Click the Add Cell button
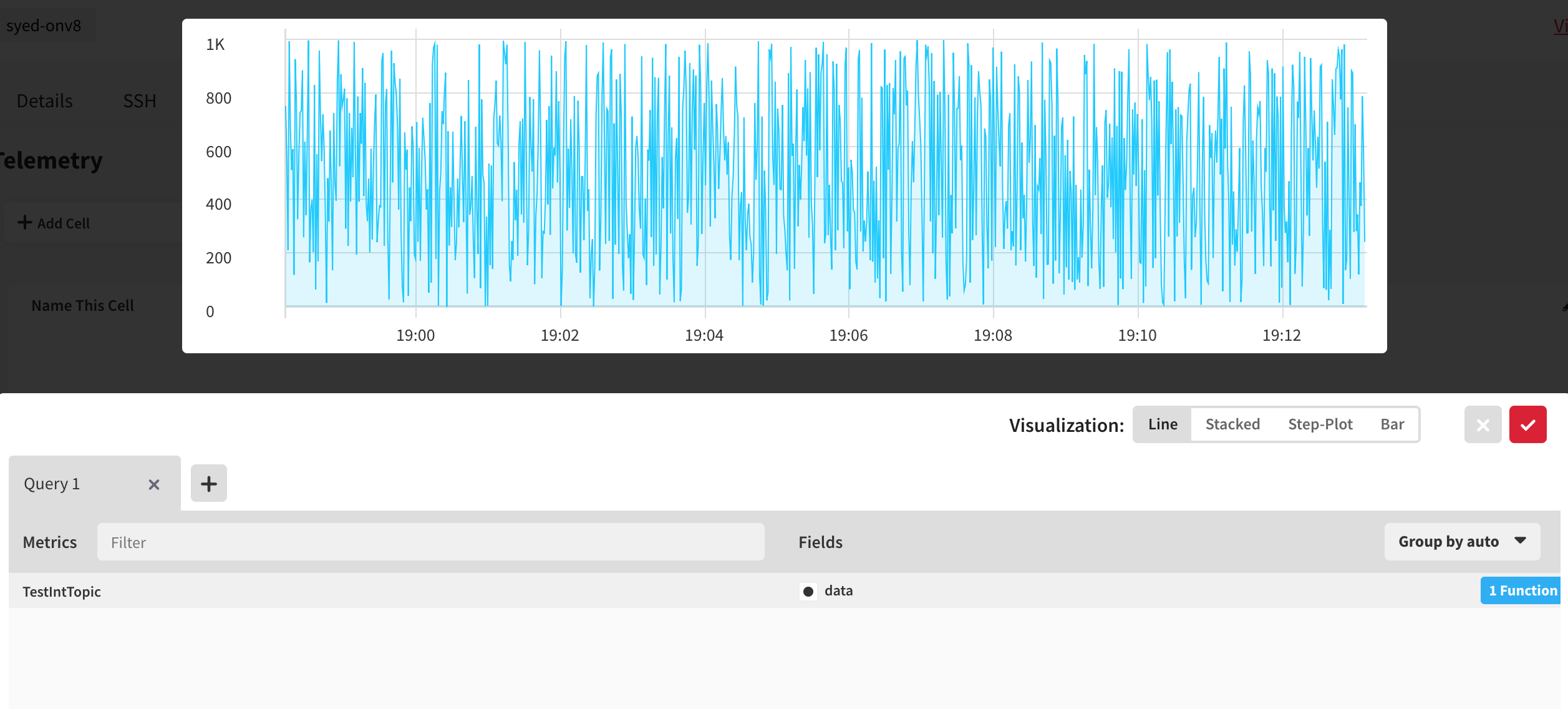 pos(54,223)
